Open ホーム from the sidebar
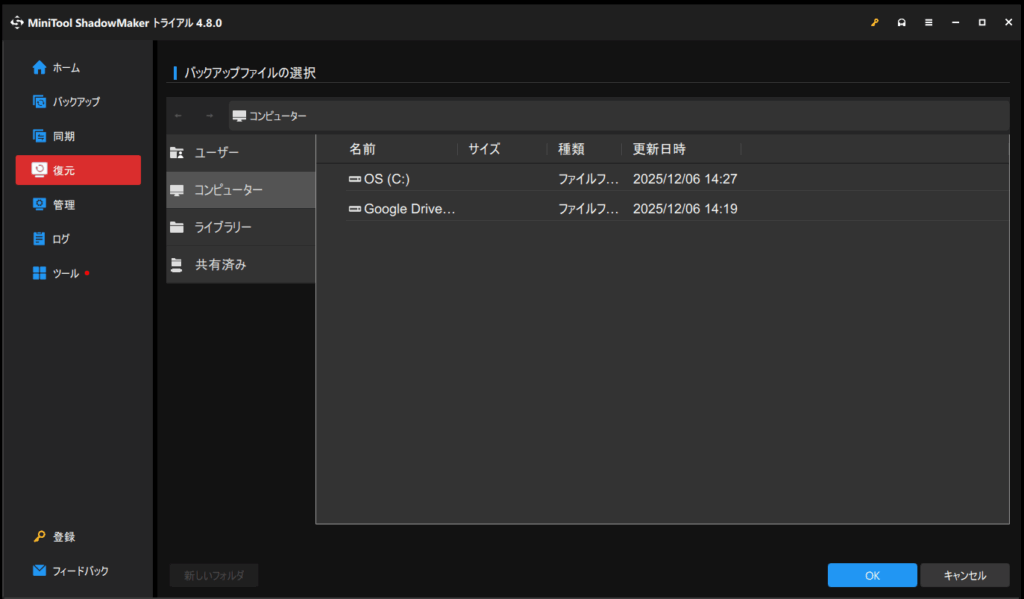This screenshot has height=599, width=1024. (66, 68)
